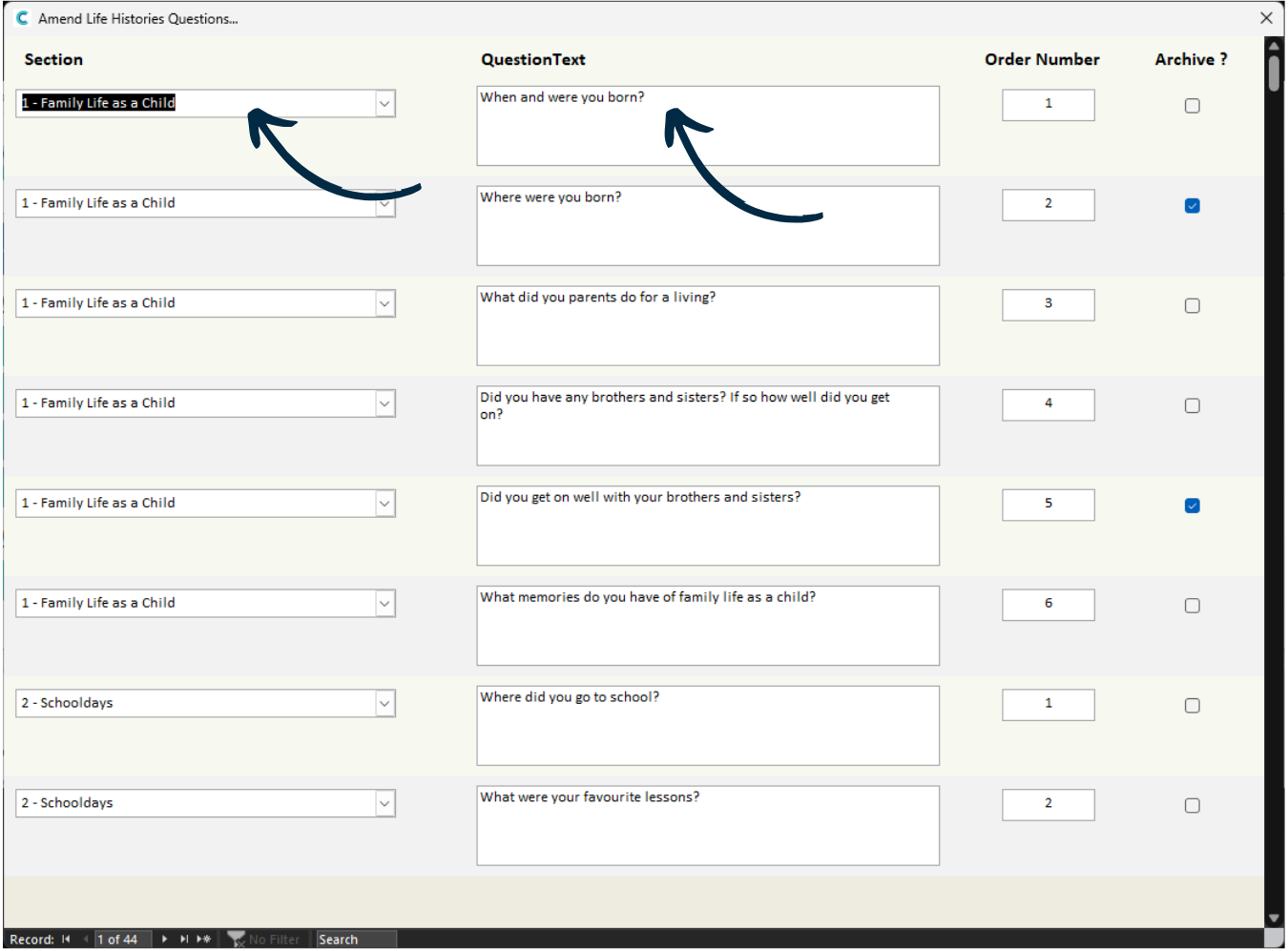Click Section text in 'Where were you born?' row
The image size is (1288, 951).
click(x=98, y=203)
